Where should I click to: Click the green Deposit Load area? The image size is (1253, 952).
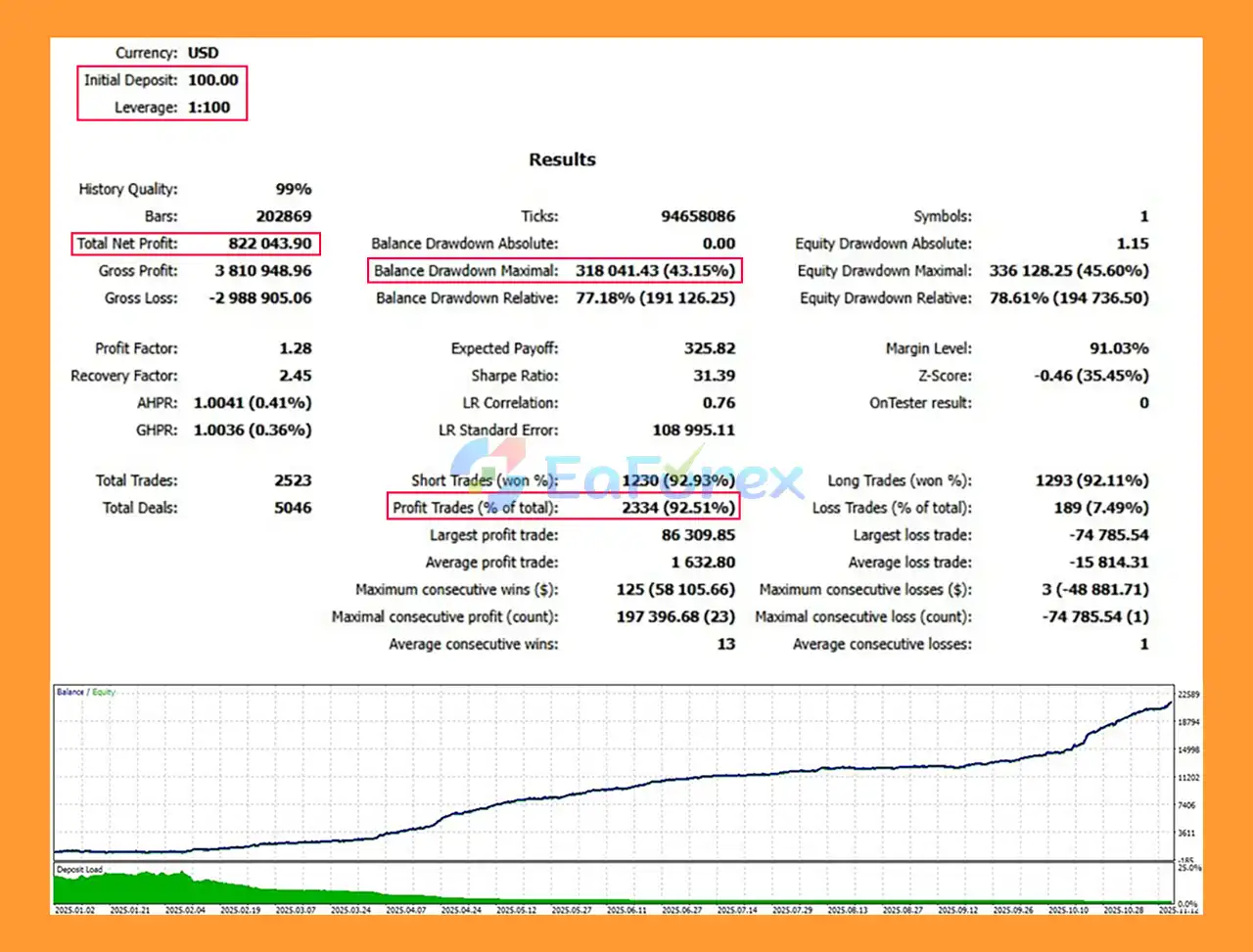click(147, 888)
